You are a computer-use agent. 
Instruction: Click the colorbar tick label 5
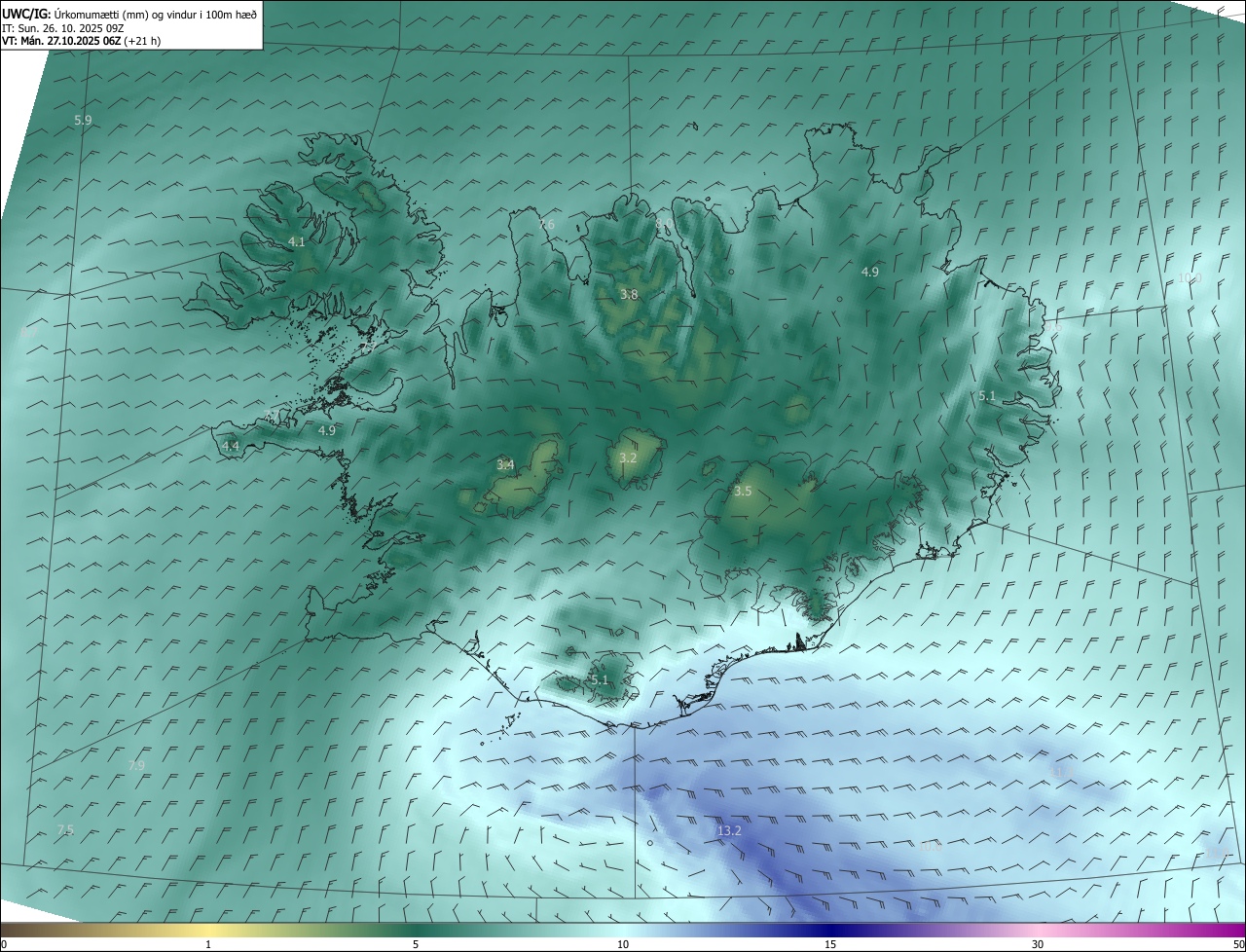pyautogui.click(x=416, y=944)
